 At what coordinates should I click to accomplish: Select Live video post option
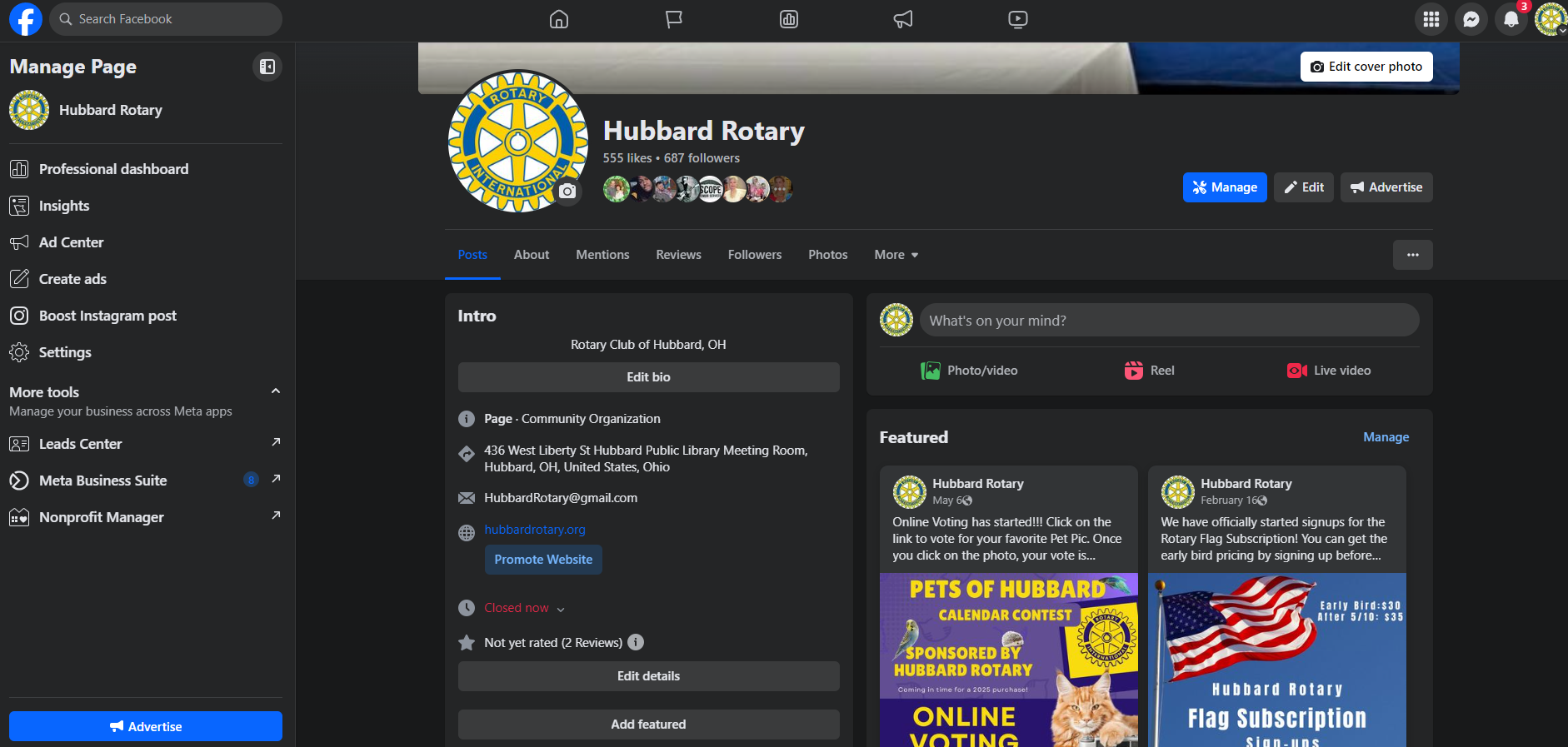click(1330, 371)
